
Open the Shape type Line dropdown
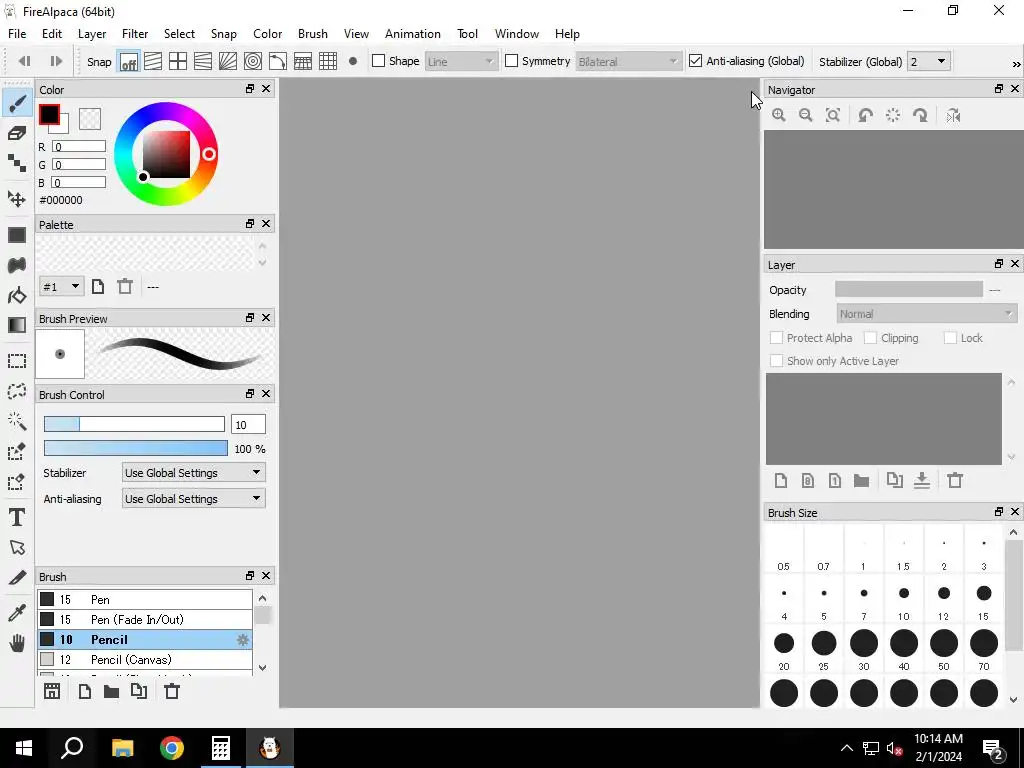tap(460, 61)
